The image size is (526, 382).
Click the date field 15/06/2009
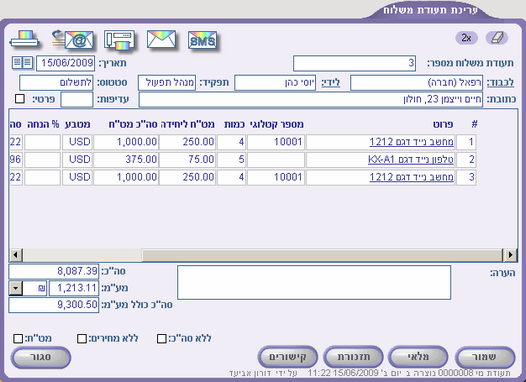[66, 63]
